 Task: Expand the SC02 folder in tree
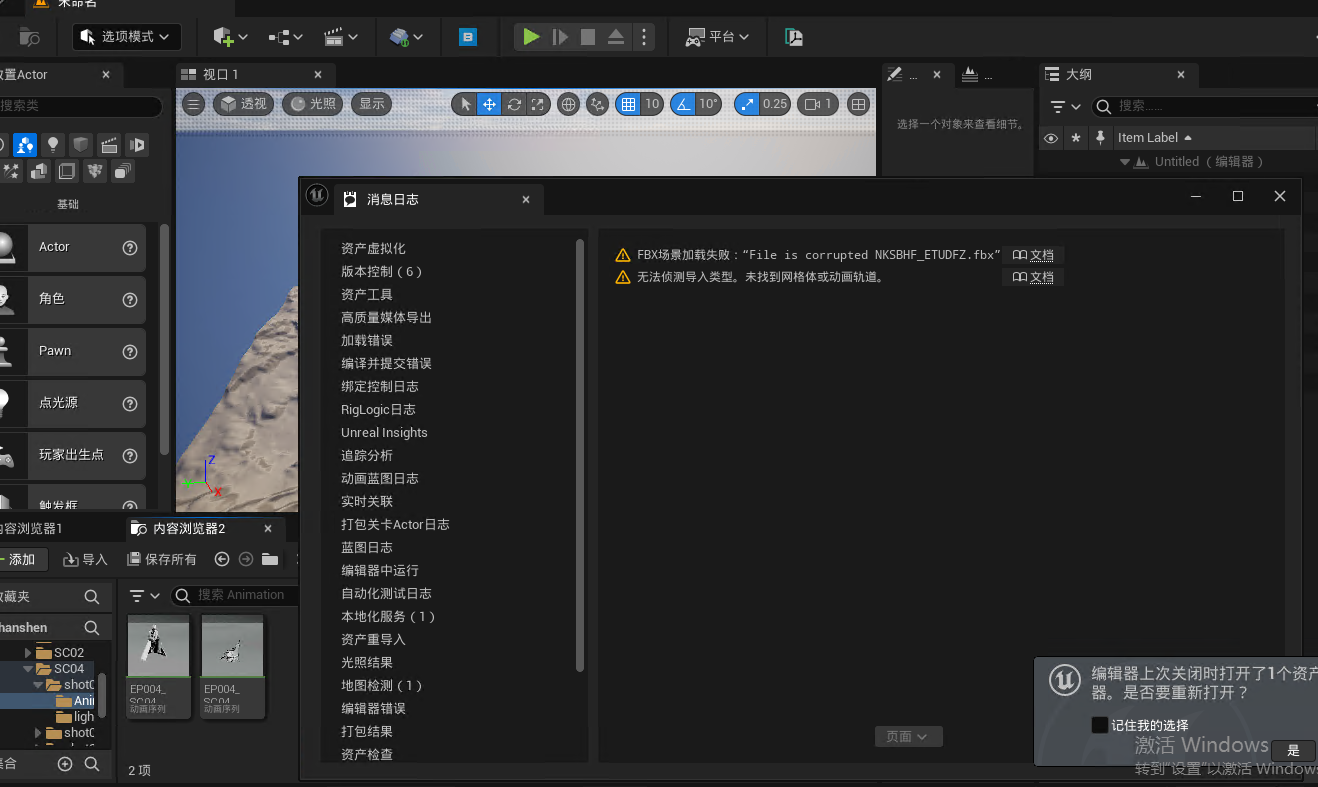[x=28, y=653]
